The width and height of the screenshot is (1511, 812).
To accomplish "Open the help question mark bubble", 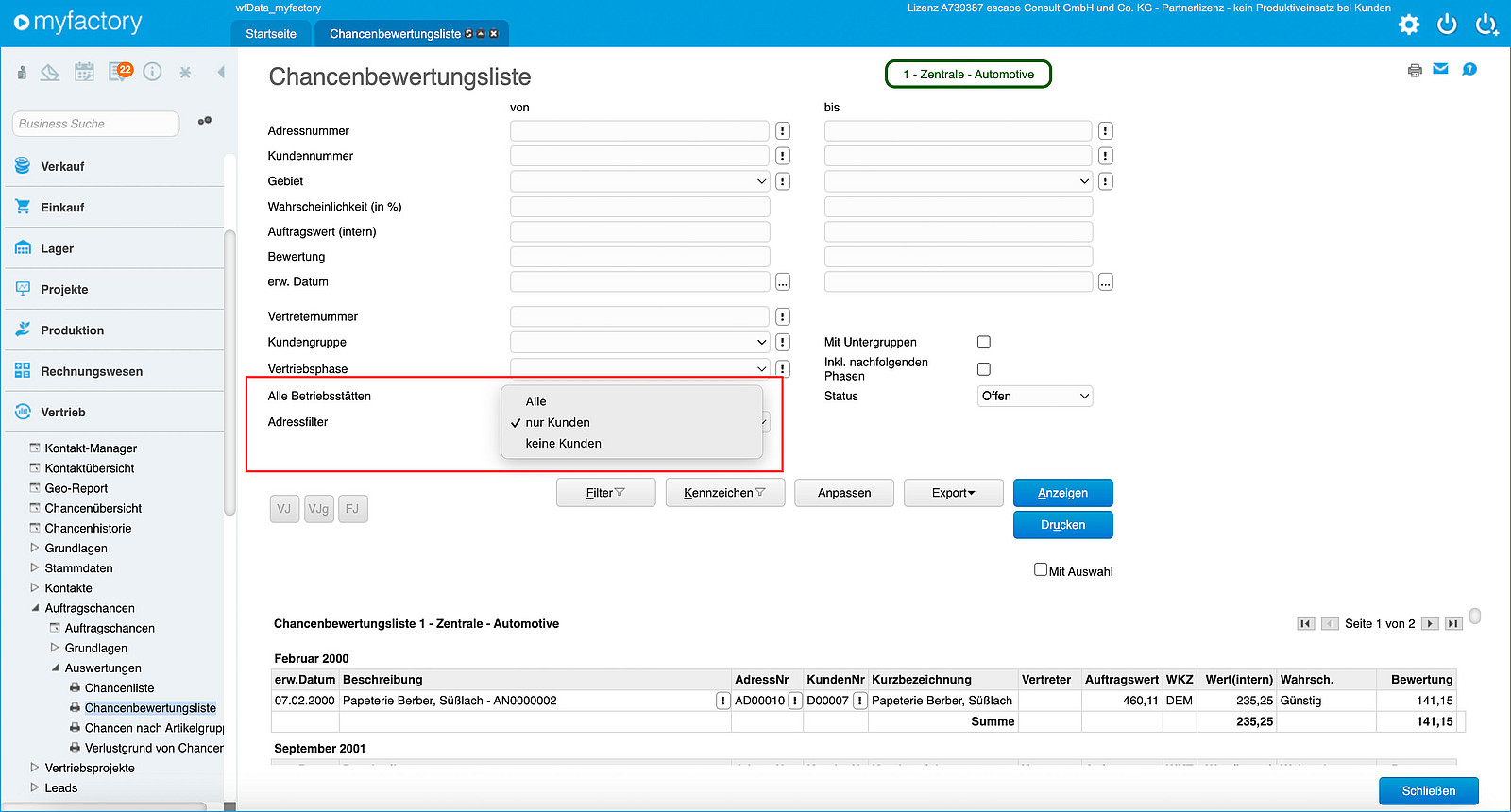I will click(x=1469, y=69).
